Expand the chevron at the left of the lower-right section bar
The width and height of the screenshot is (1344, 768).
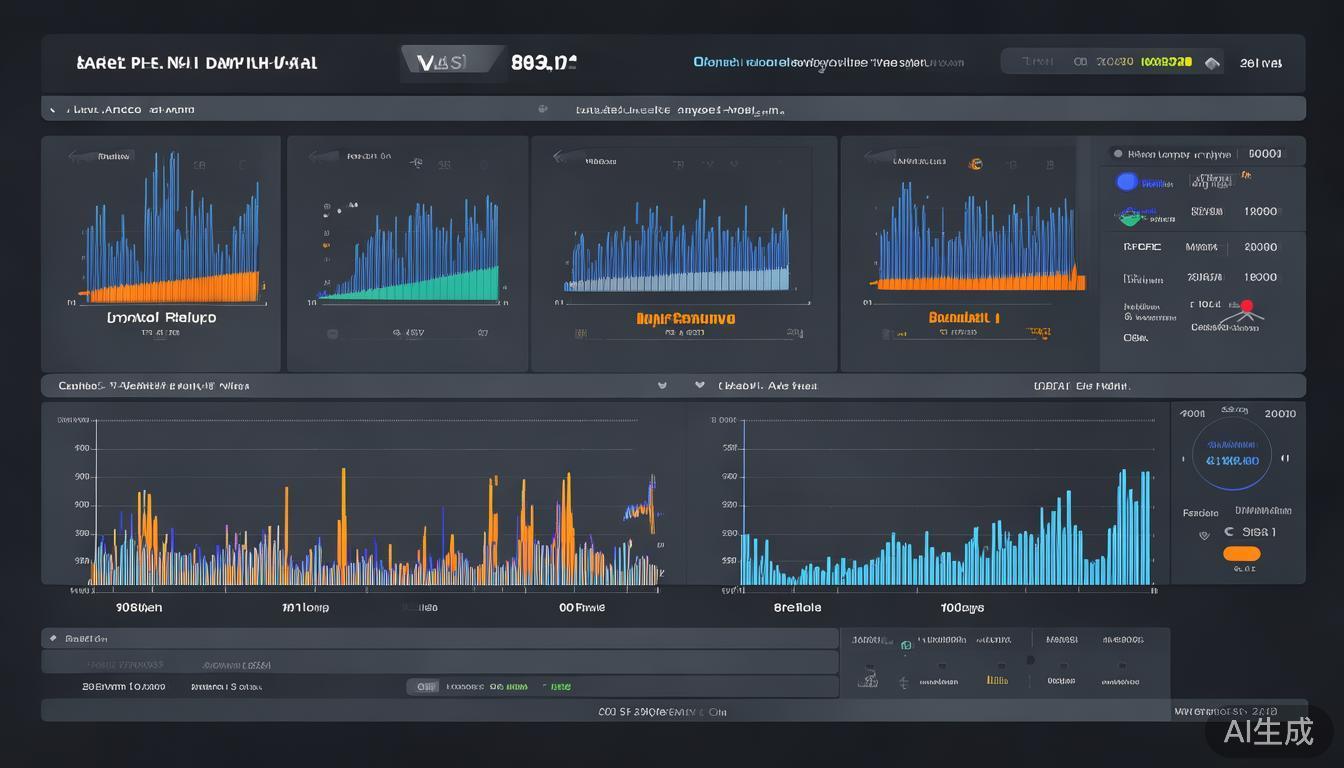699,385
